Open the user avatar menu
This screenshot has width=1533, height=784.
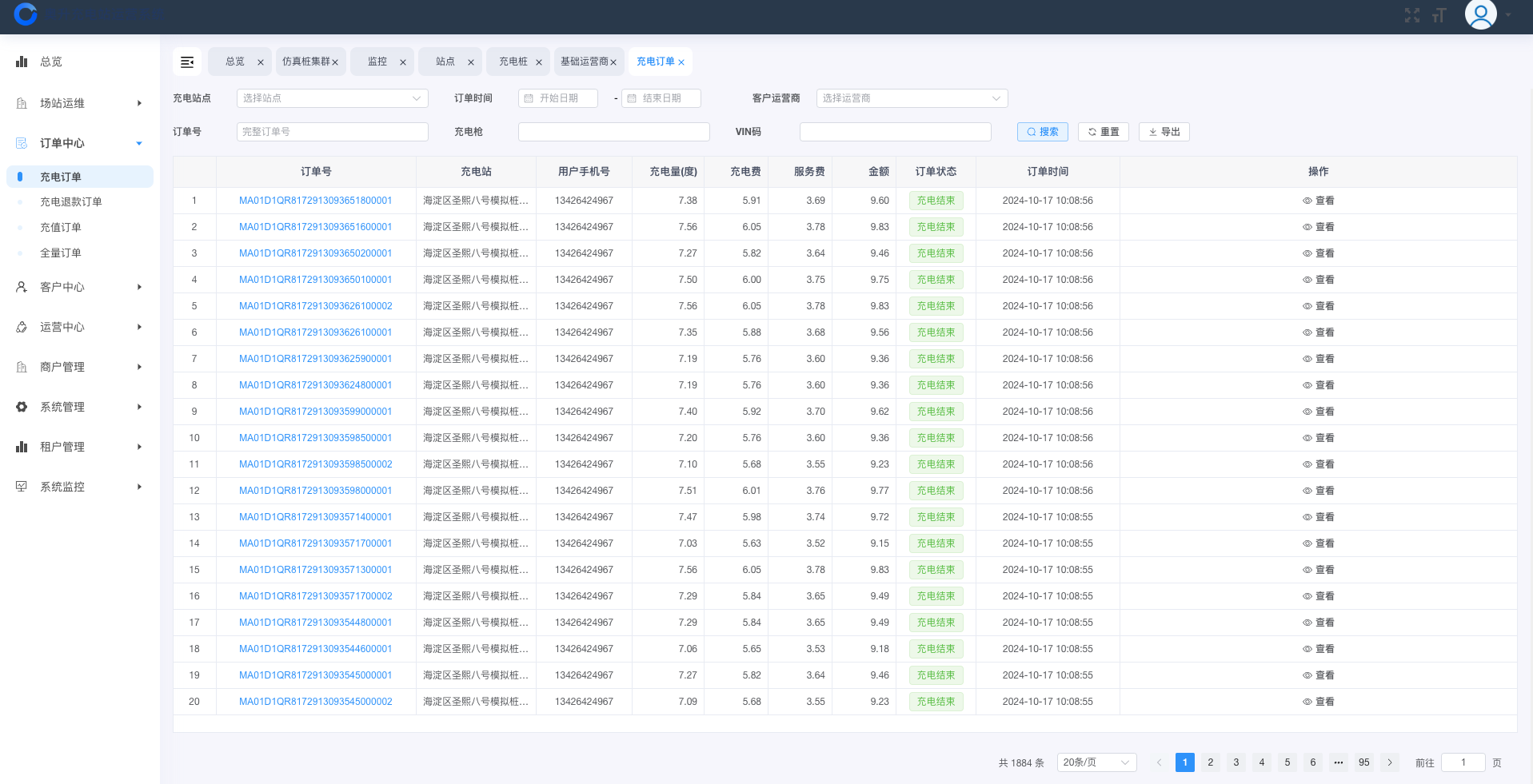(1480, 14)
